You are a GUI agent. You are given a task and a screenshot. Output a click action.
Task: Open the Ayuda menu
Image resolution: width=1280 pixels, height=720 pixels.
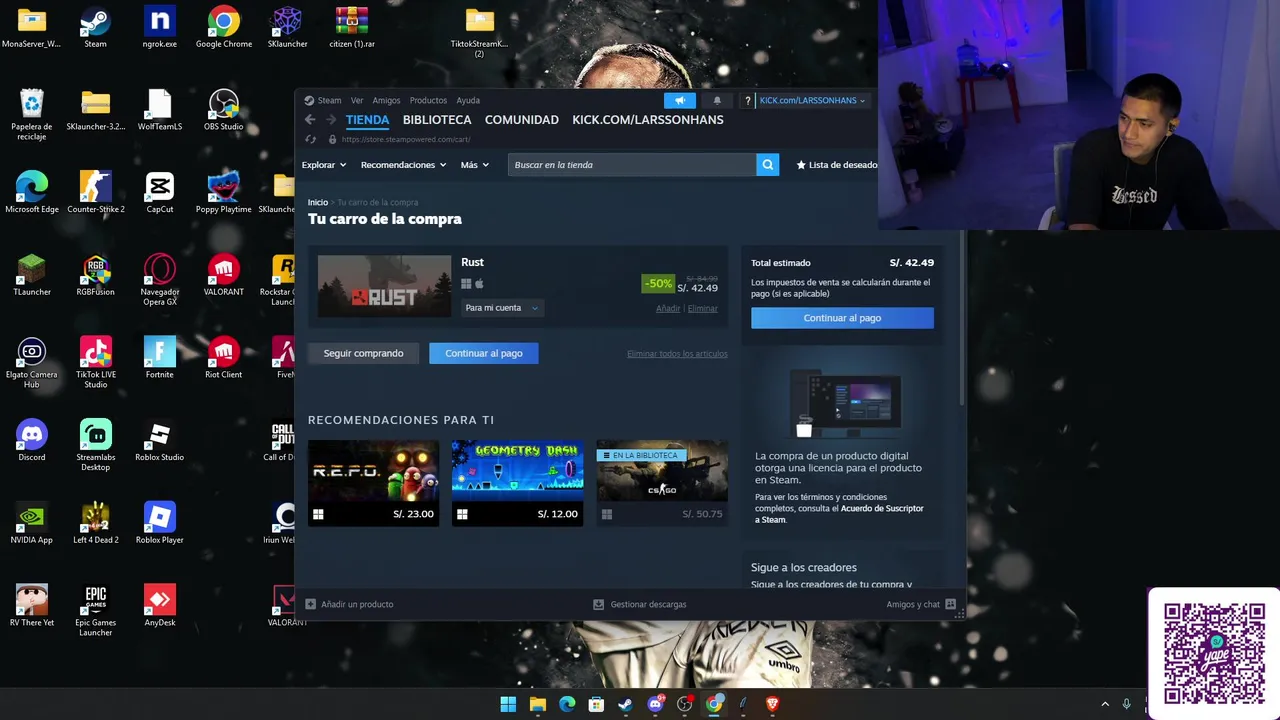pyautogui.click(x=468, y=100)
